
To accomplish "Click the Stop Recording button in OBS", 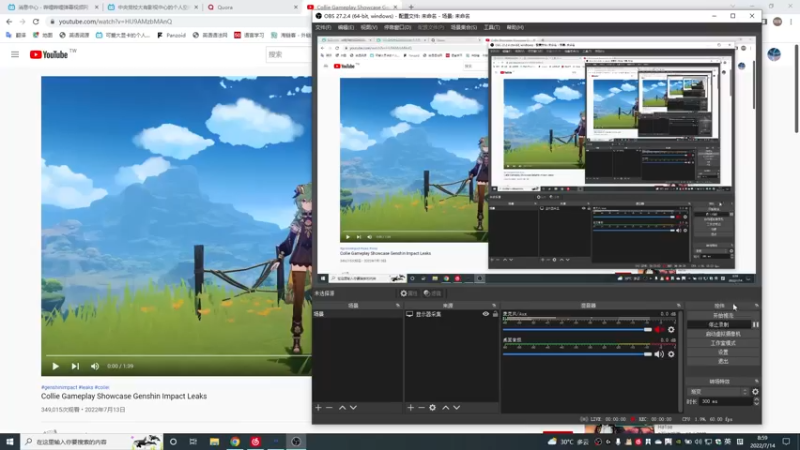I will 719,324.
